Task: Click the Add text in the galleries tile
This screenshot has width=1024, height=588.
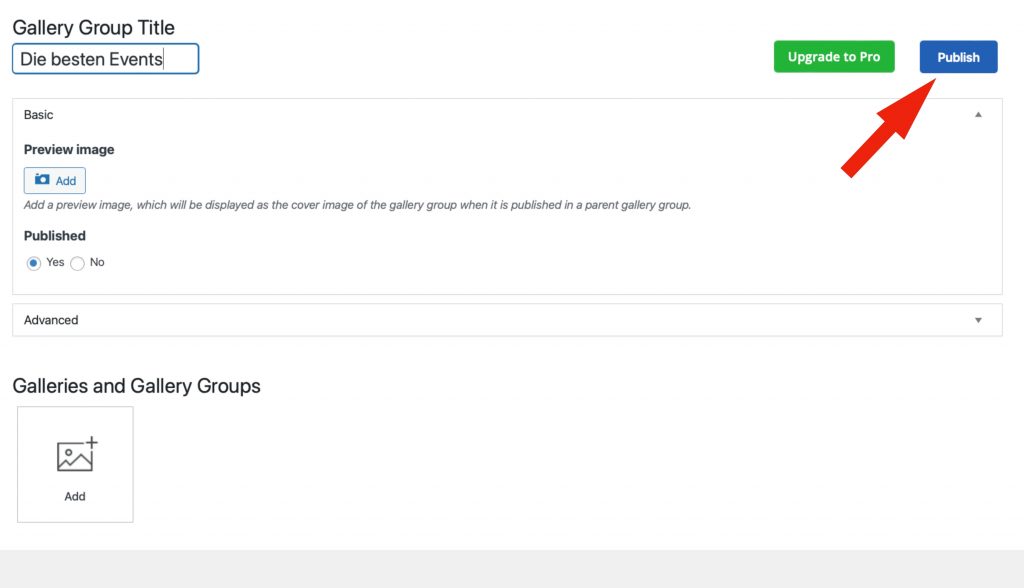Action: click(75, 496)
